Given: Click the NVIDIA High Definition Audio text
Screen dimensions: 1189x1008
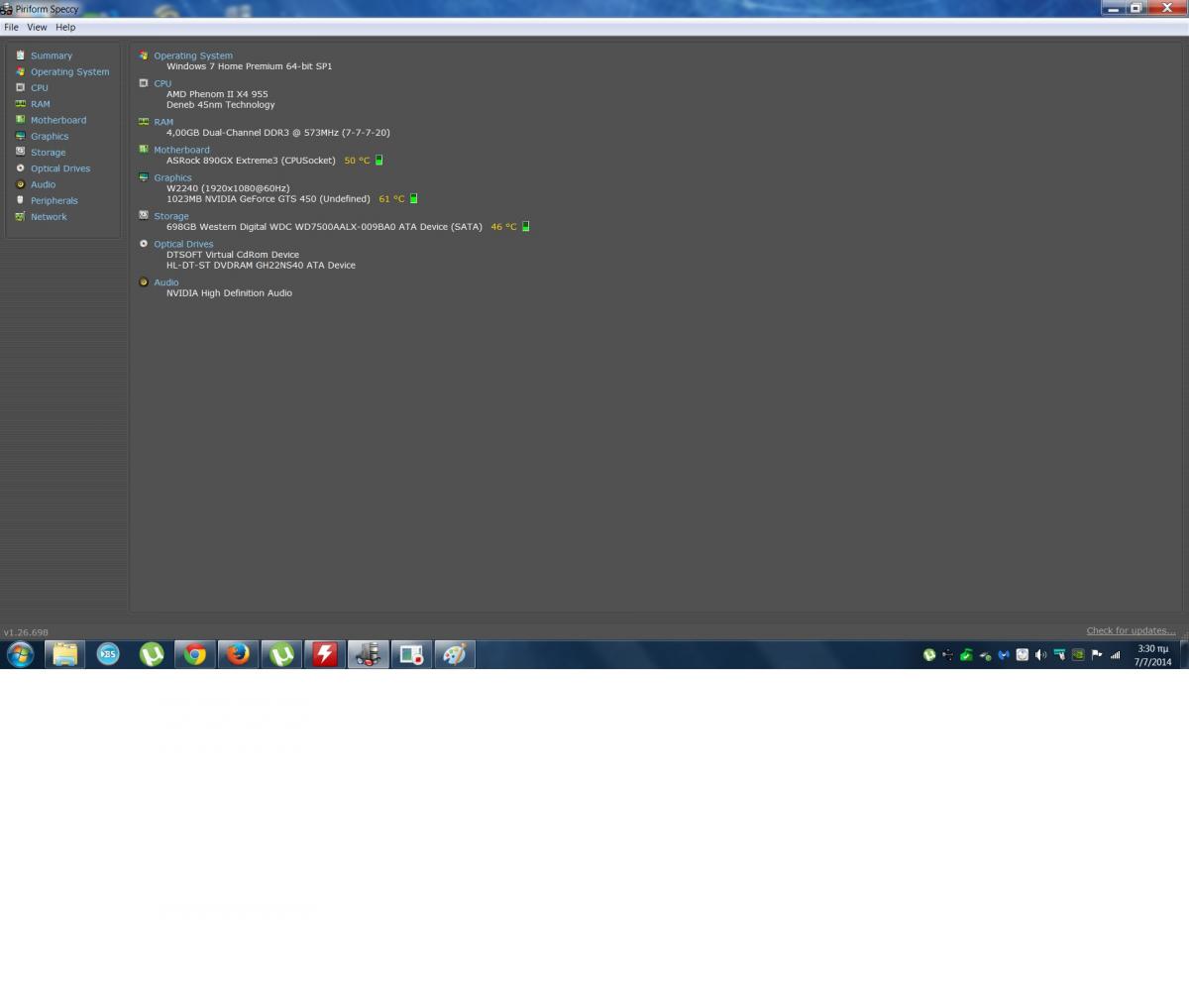Looking at the screenshot, I should coord(229,292).
